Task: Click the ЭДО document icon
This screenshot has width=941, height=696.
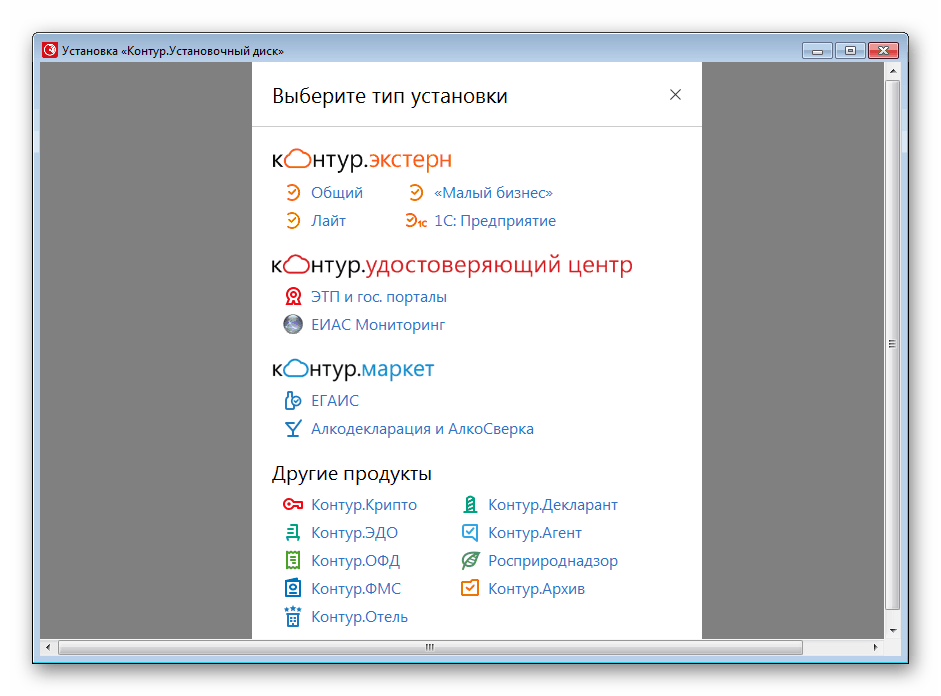Action: [x=292, y=533]
